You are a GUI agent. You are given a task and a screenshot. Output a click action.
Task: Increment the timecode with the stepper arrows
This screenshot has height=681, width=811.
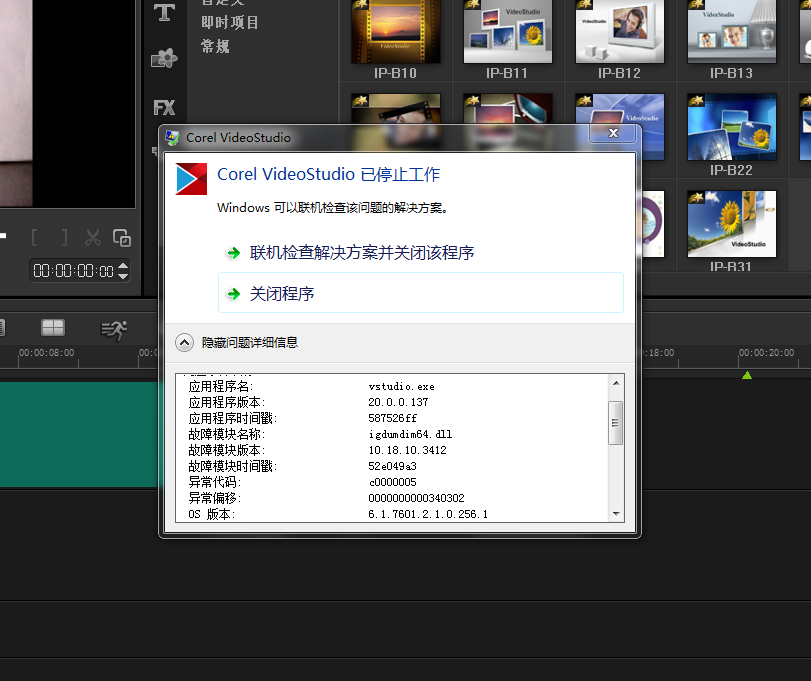point(123,266)
